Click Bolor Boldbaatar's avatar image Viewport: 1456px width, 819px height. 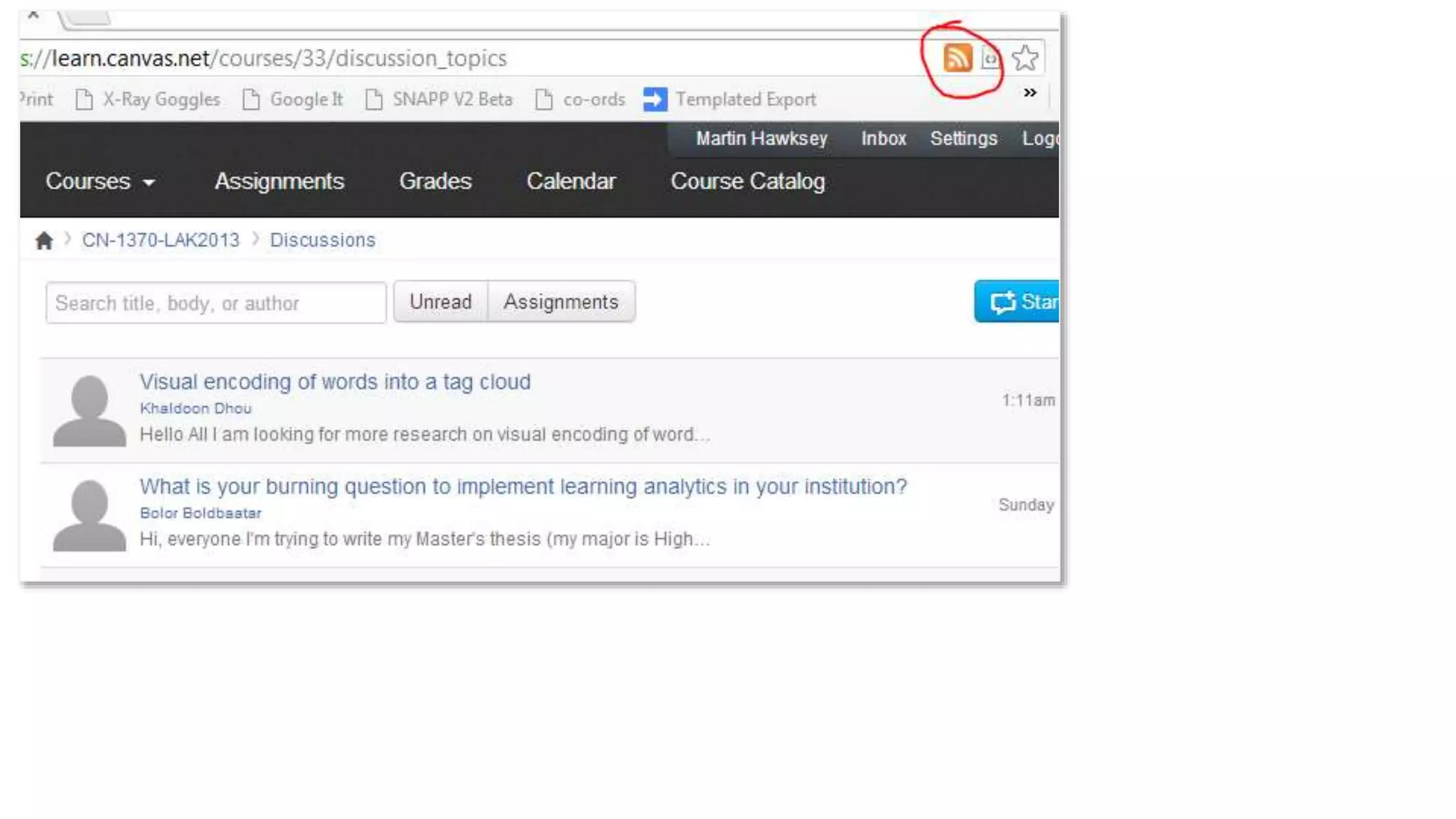coord(90,515)
